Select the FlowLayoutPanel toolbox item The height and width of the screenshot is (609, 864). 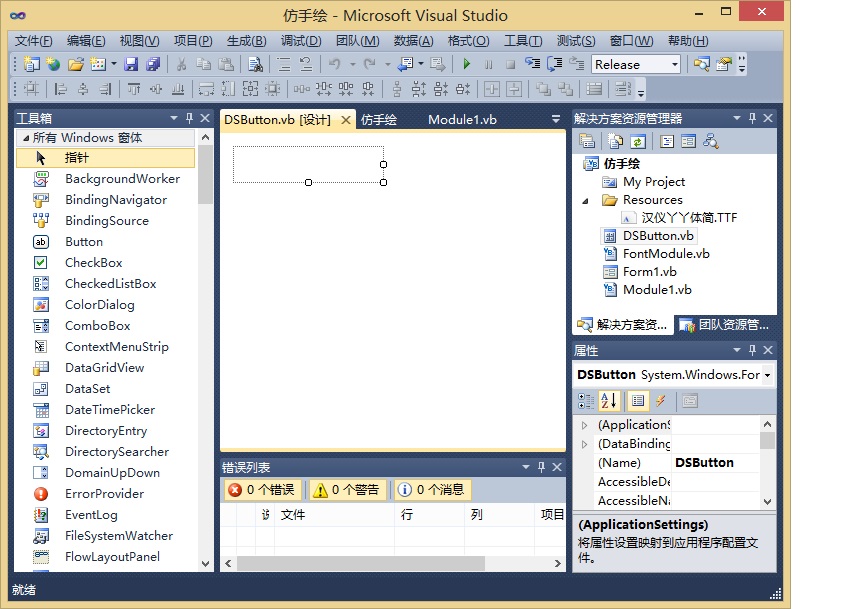pos(112,557)
